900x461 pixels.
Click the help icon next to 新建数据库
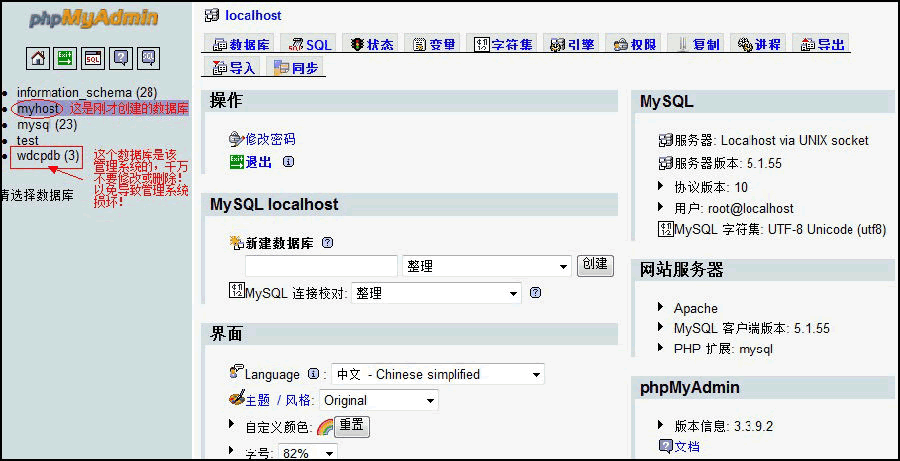327,243
